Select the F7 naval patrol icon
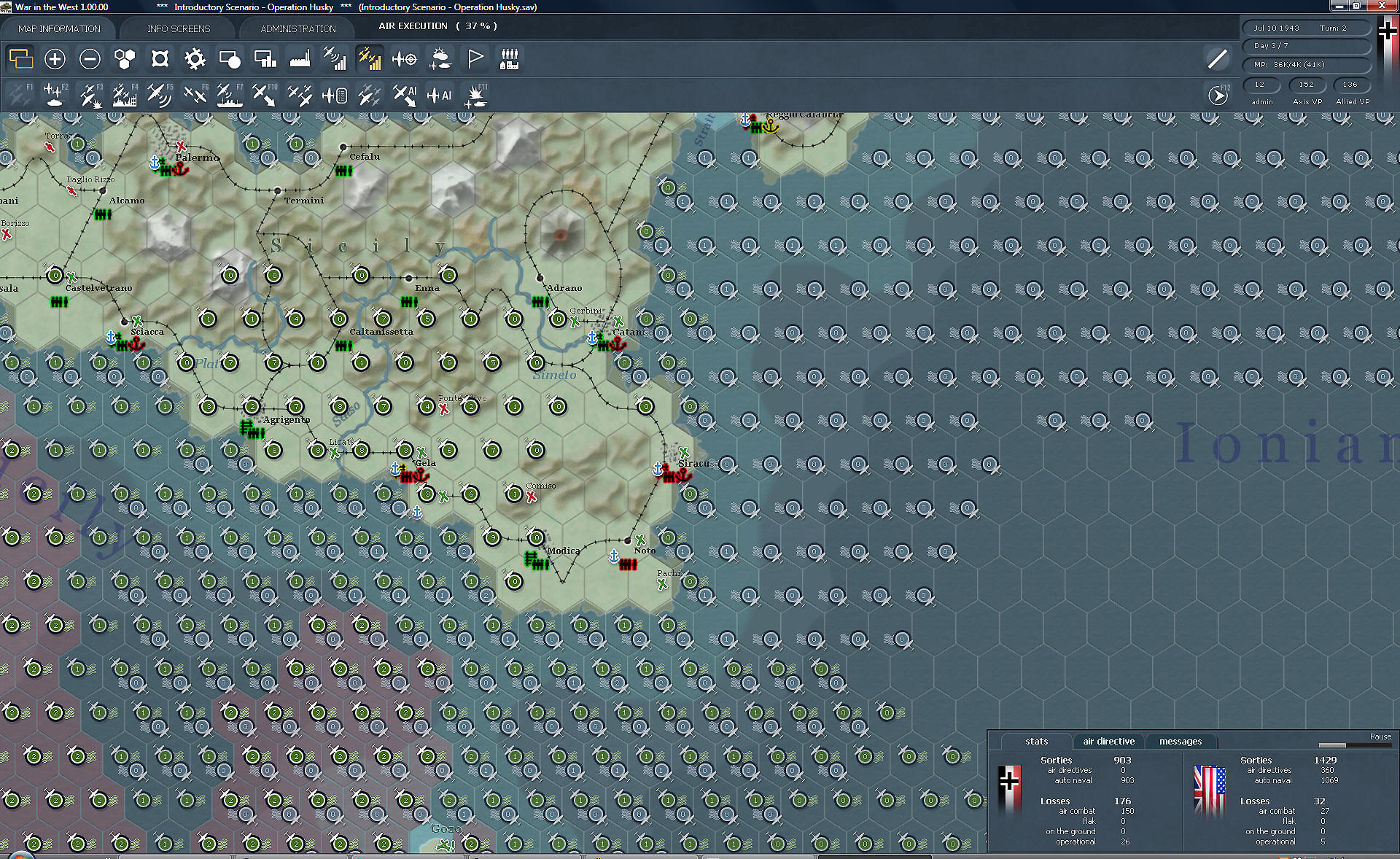1400x859 pixels. pyautogui.click(x=230, y=95)
